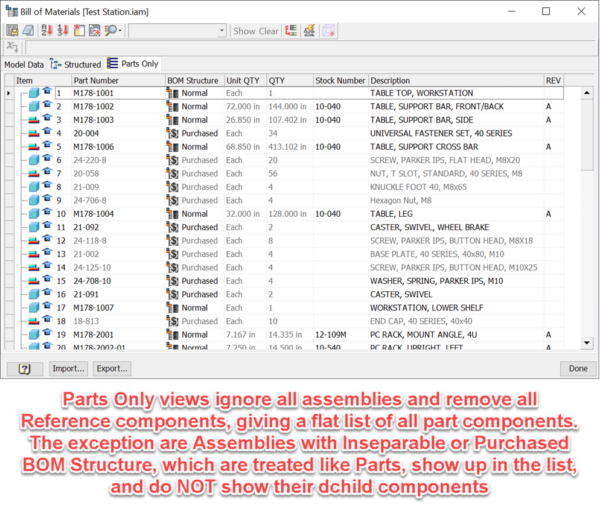Click the formula fx icon below the toolbar
600x508 pixels.
11,47
